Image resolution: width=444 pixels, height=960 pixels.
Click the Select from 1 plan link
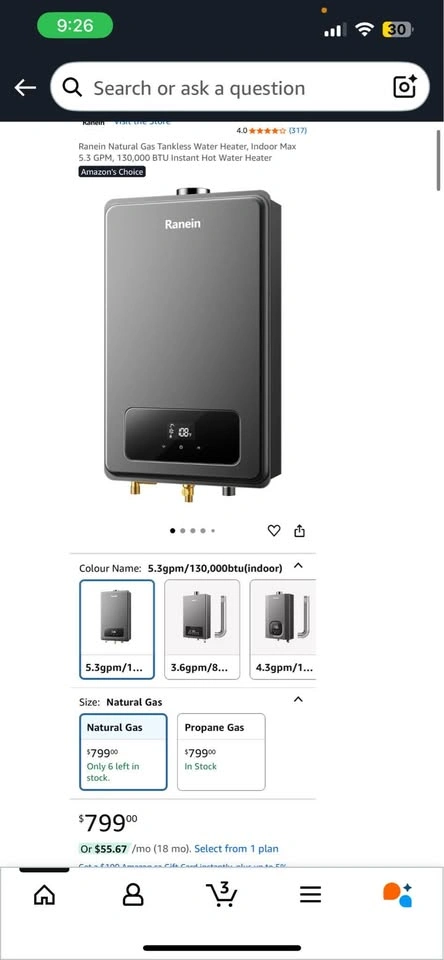(x=236, y=849)
